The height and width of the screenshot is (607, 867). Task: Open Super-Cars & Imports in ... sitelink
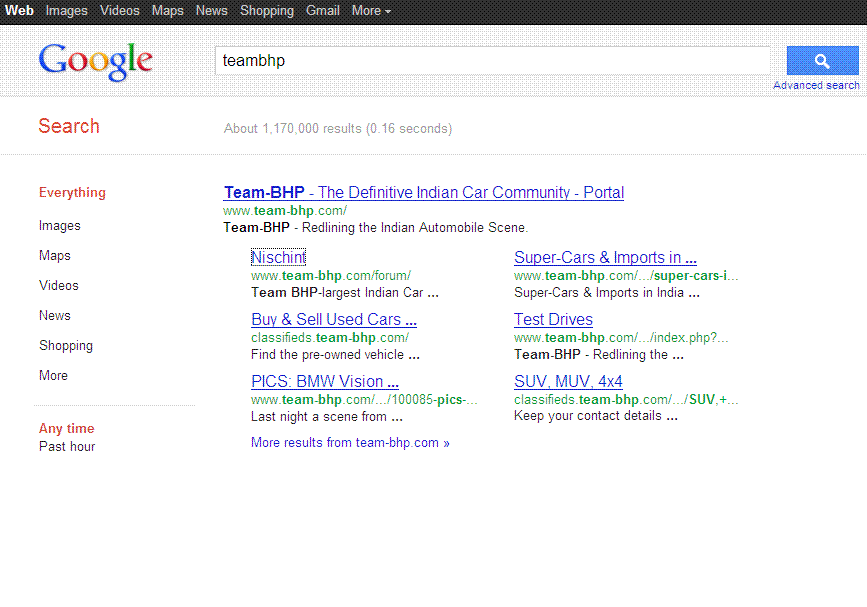coord(605,257)
